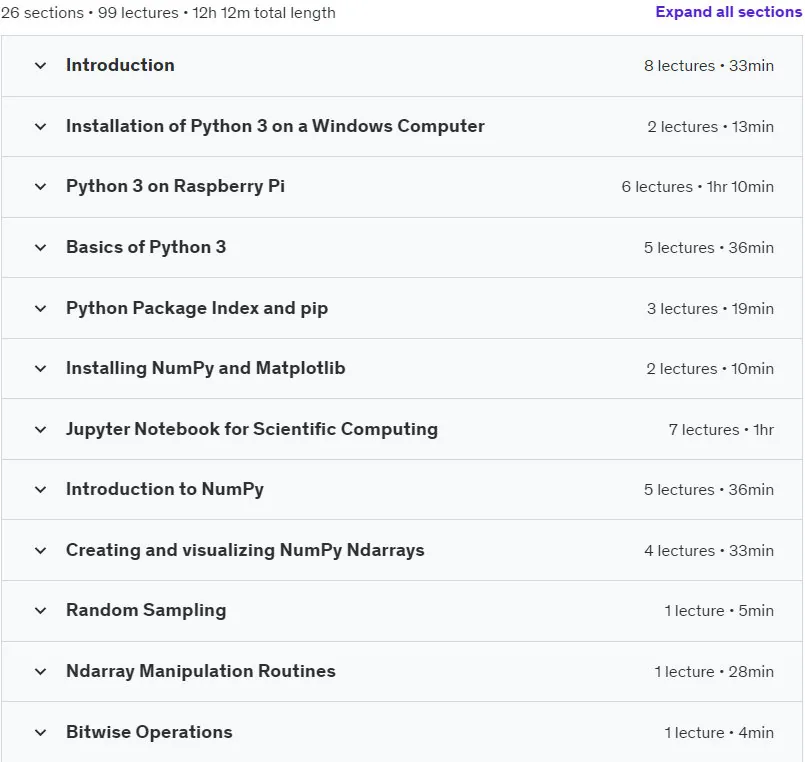Select Creating and visualizing NumPy Ndarrays title
The width and height of the screenshot is (805, 762).
click(x=245, y=550)
